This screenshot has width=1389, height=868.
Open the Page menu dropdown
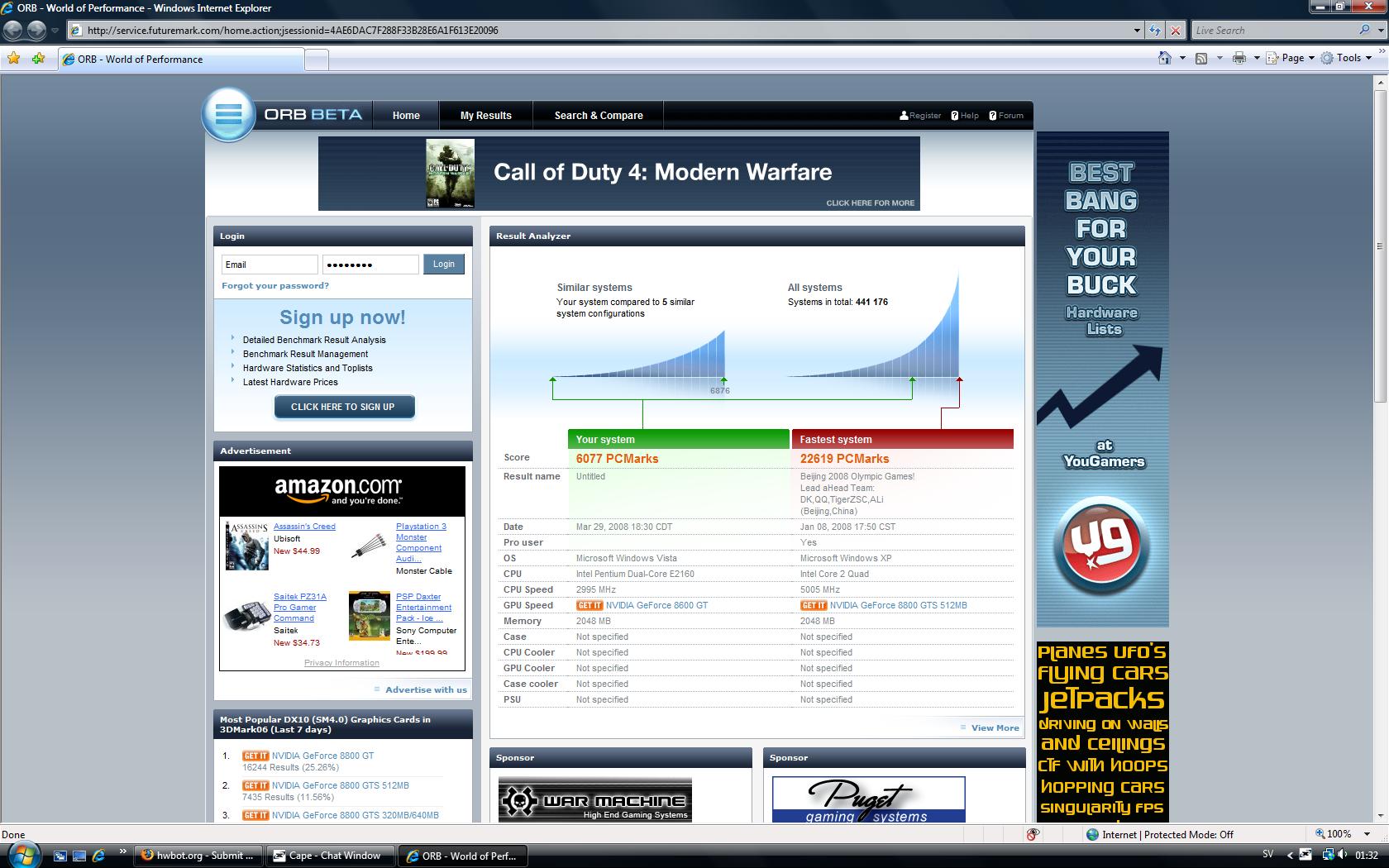tap(1291, 58)
